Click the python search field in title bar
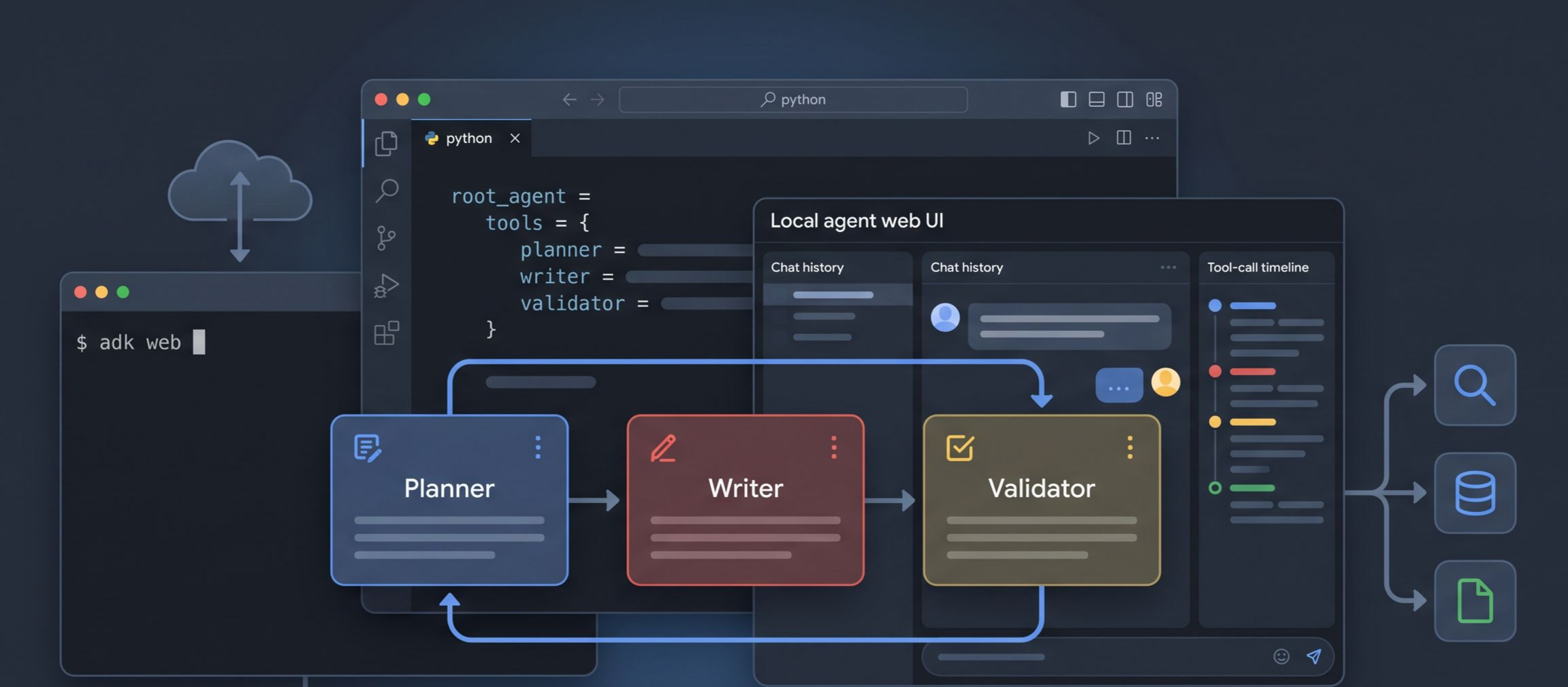The width and height of the screenshot is (1568, 687). (x=793, y=99)
